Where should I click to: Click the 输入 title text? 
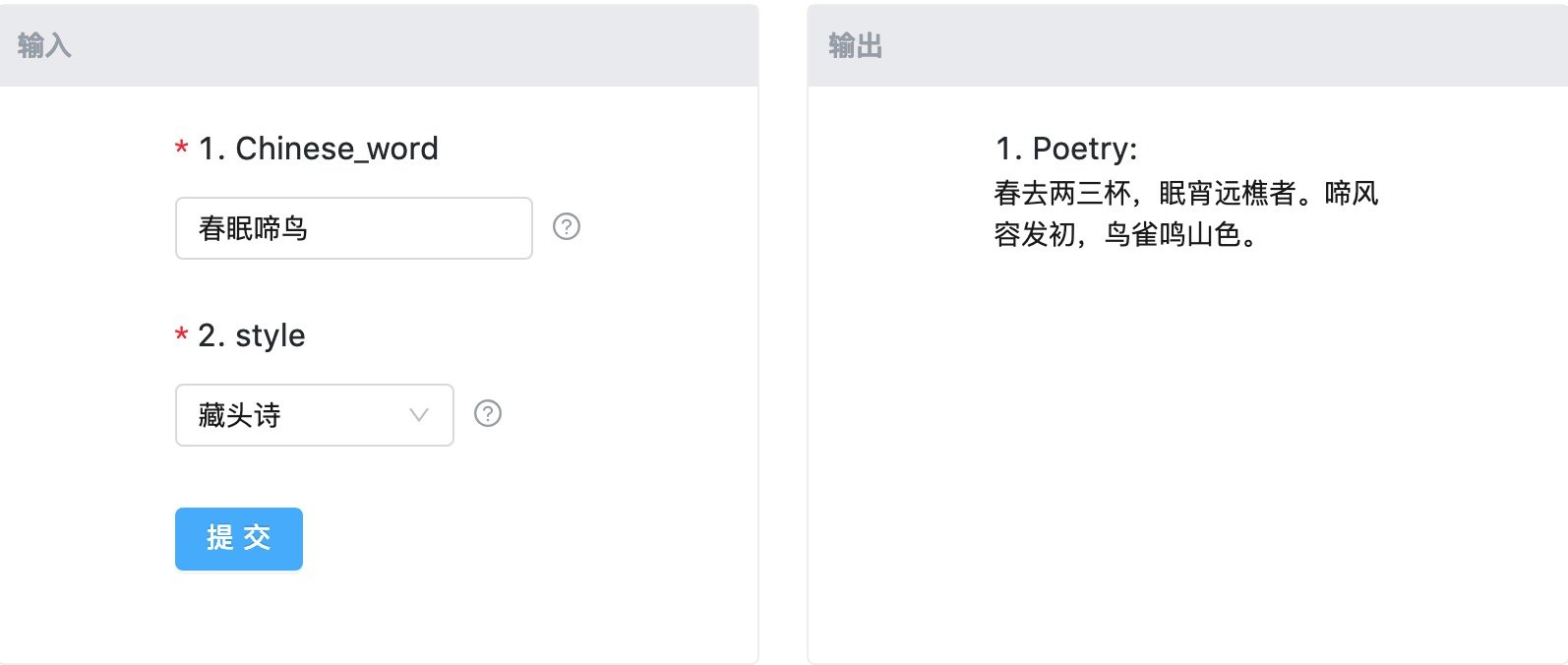click(44, 46)
